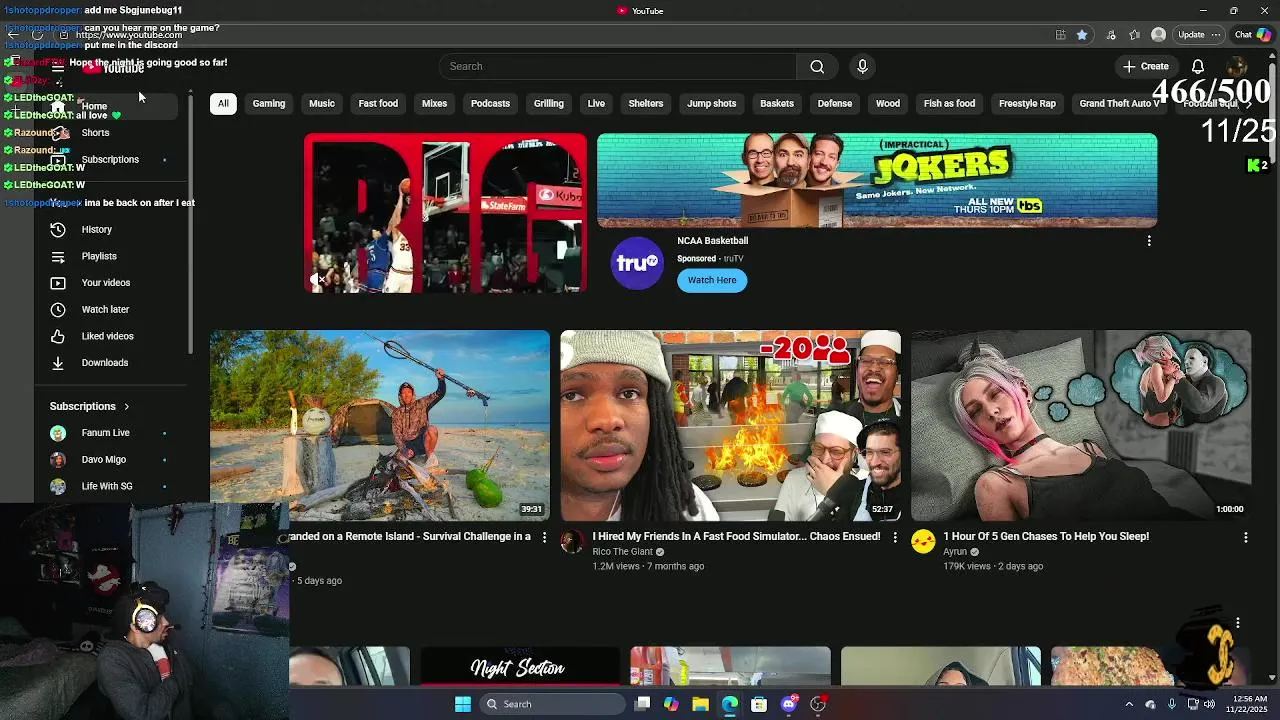Expand the Subscriptions section chevron
The height and width of the screenshot is (720, 1280).
point(126,407)
